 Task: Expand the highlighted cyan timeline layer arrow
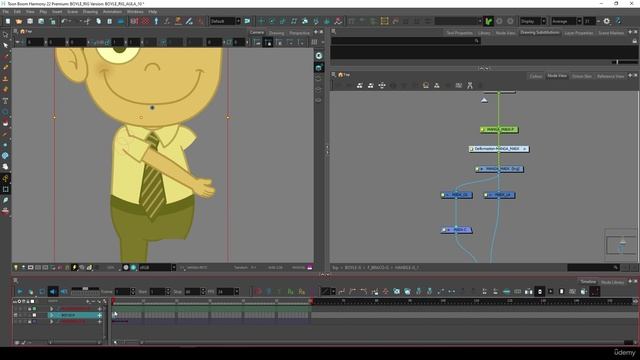[51, 316]
